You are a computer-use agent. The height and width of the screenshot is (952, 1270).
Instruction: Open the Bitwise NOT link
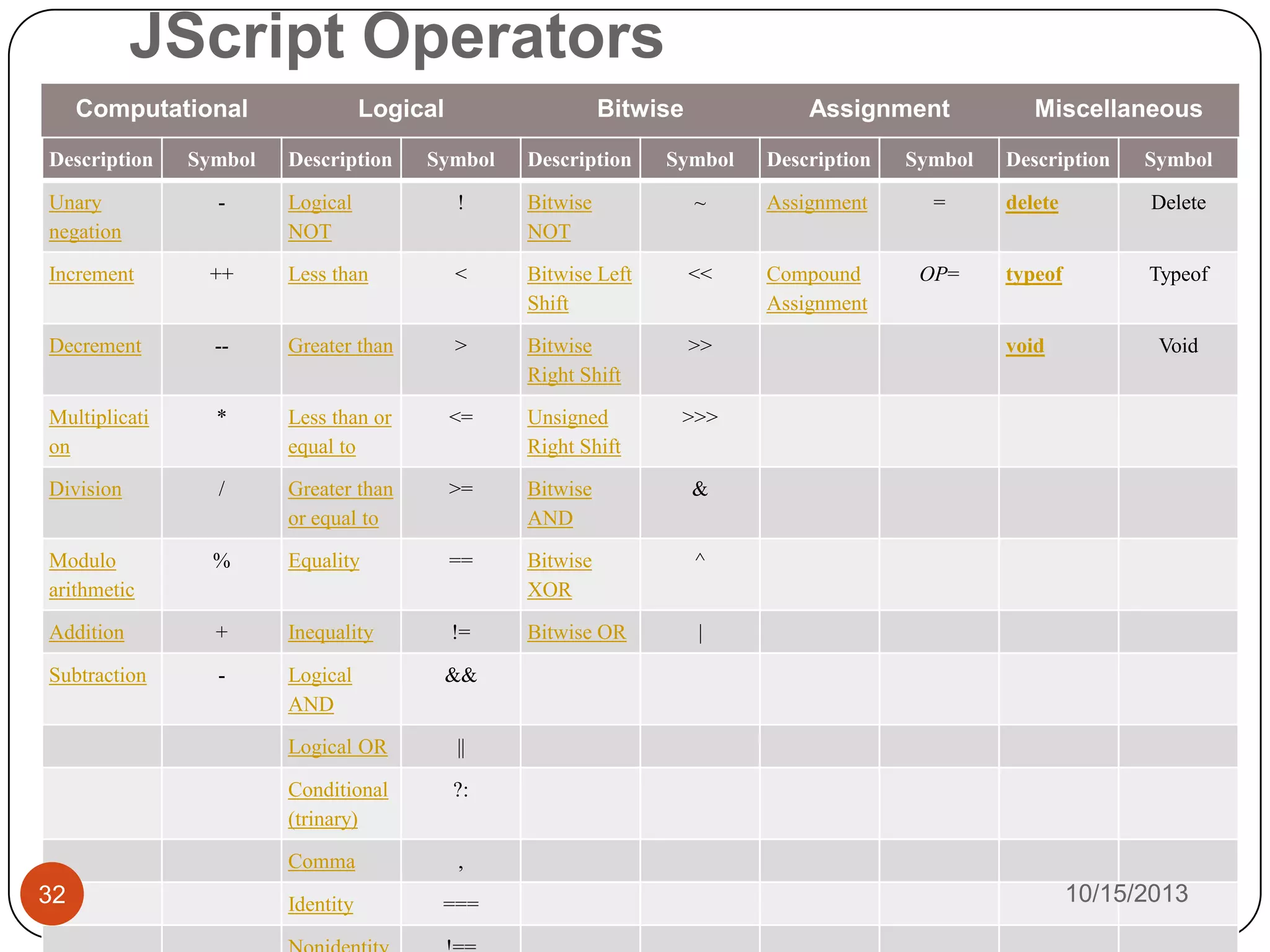pyautogui.click(x=559, y=217)
